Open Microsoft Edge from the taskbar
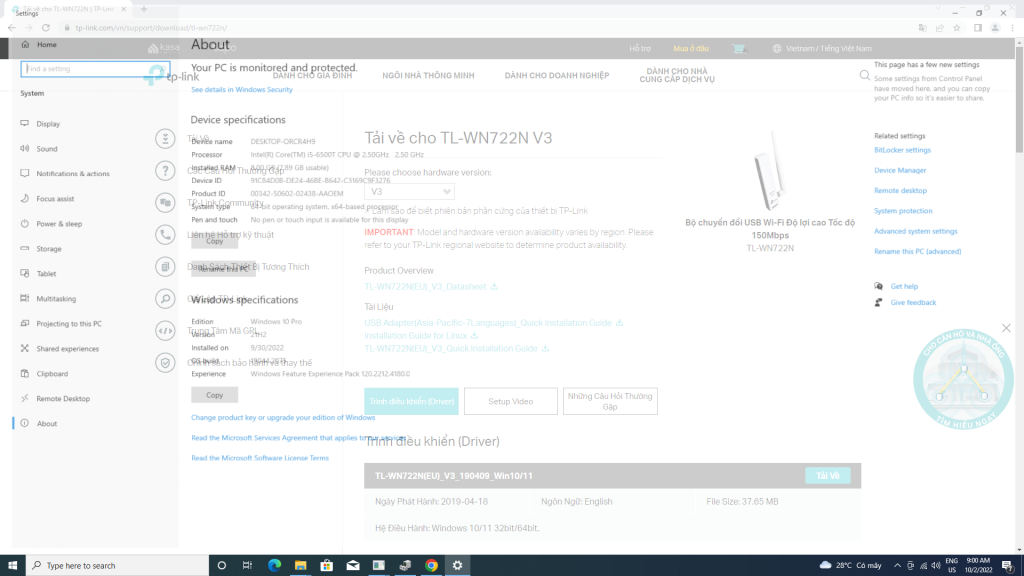The image size is (1024, 576). tap(274, 566)
